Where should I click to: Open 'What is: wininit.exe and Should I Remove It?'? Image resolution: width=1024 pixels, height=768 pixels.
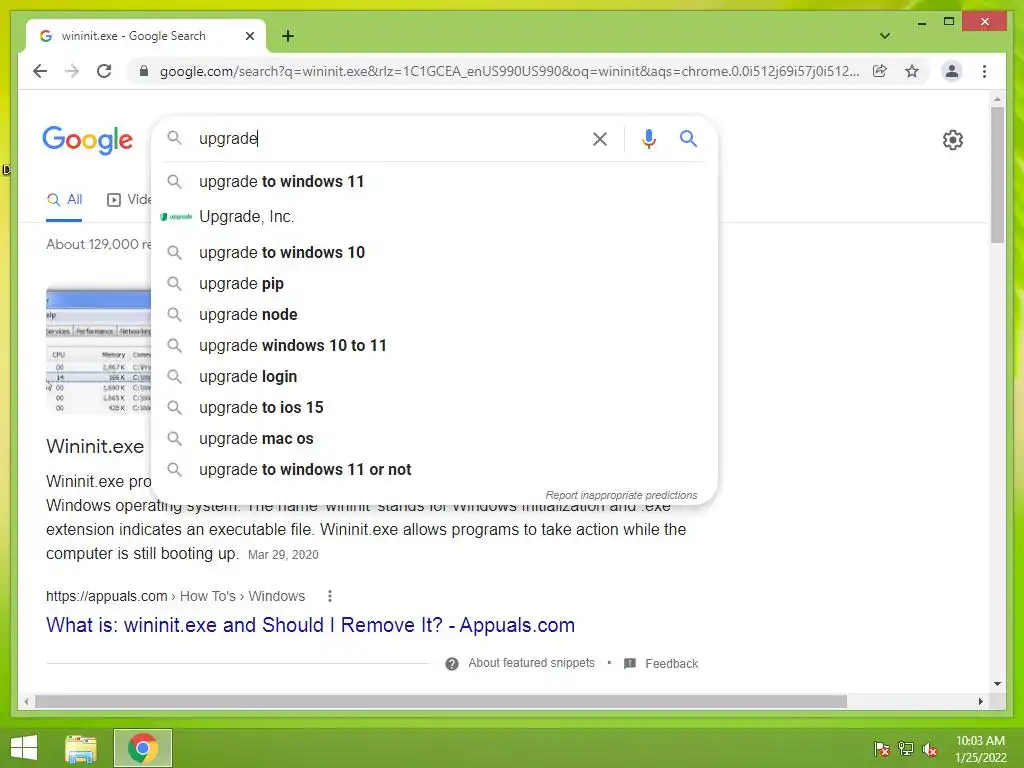coord(310,625)
